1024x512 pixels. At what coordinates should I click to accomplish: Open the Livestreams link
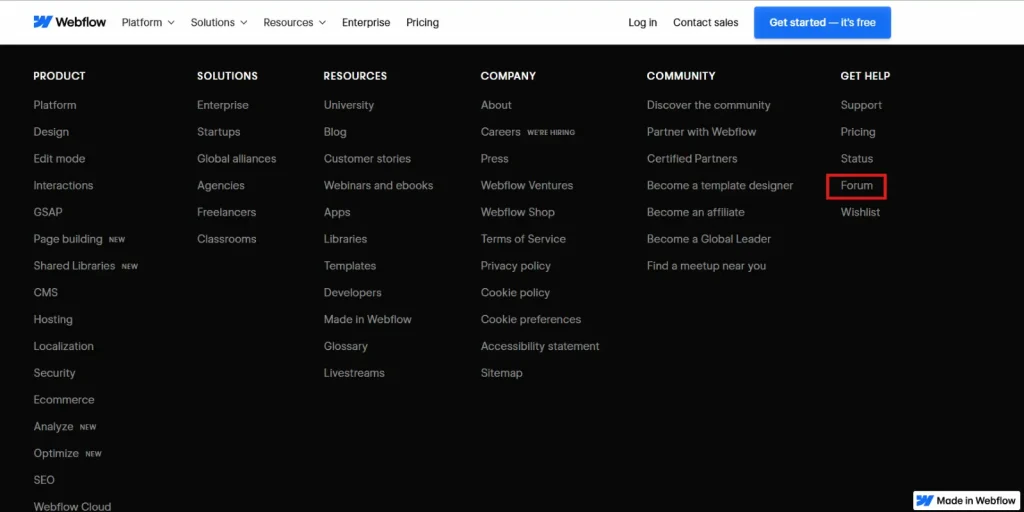click(x=354, y=373)
